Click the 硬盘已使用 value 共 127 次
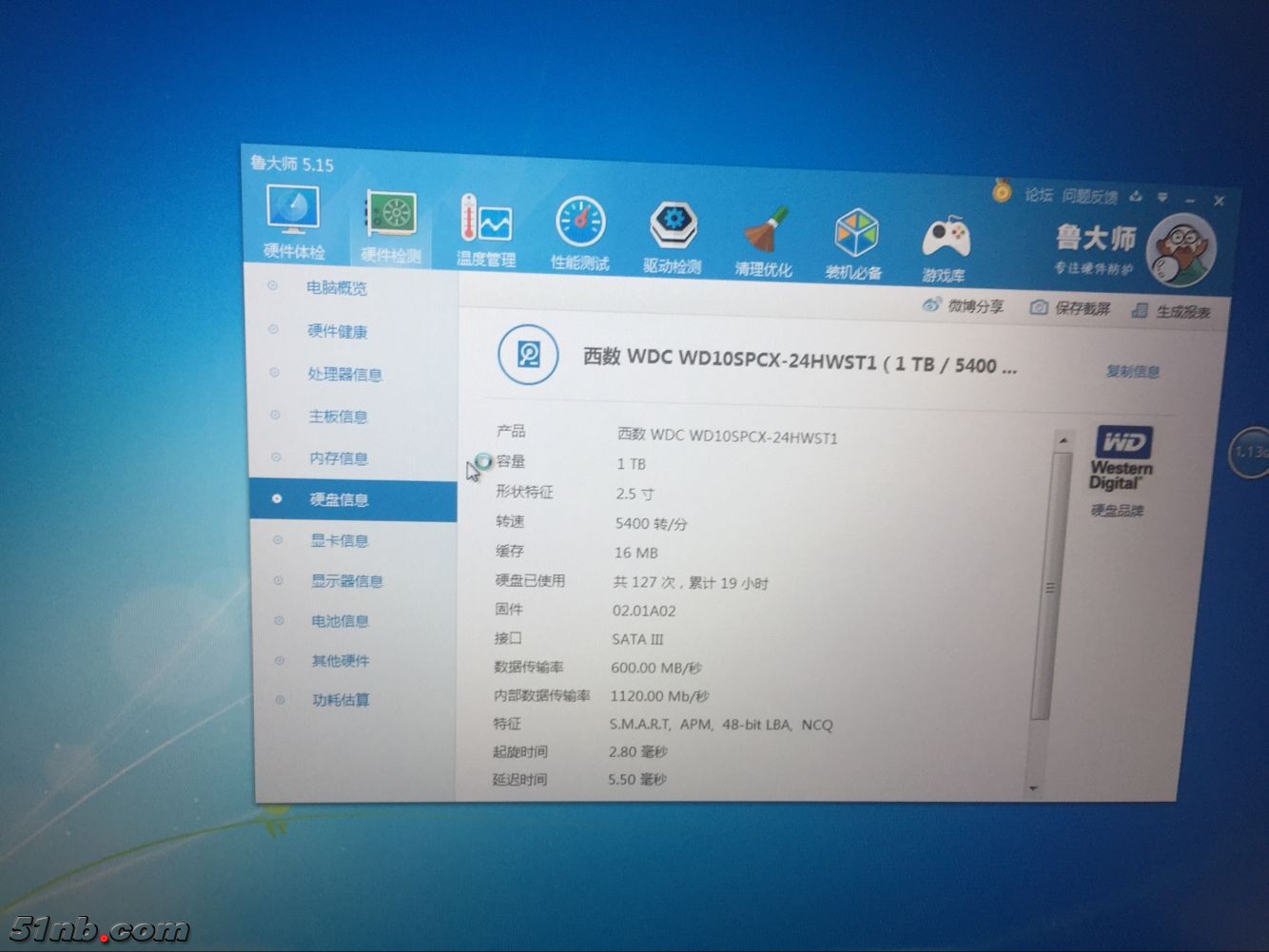 tap(691, 582)
